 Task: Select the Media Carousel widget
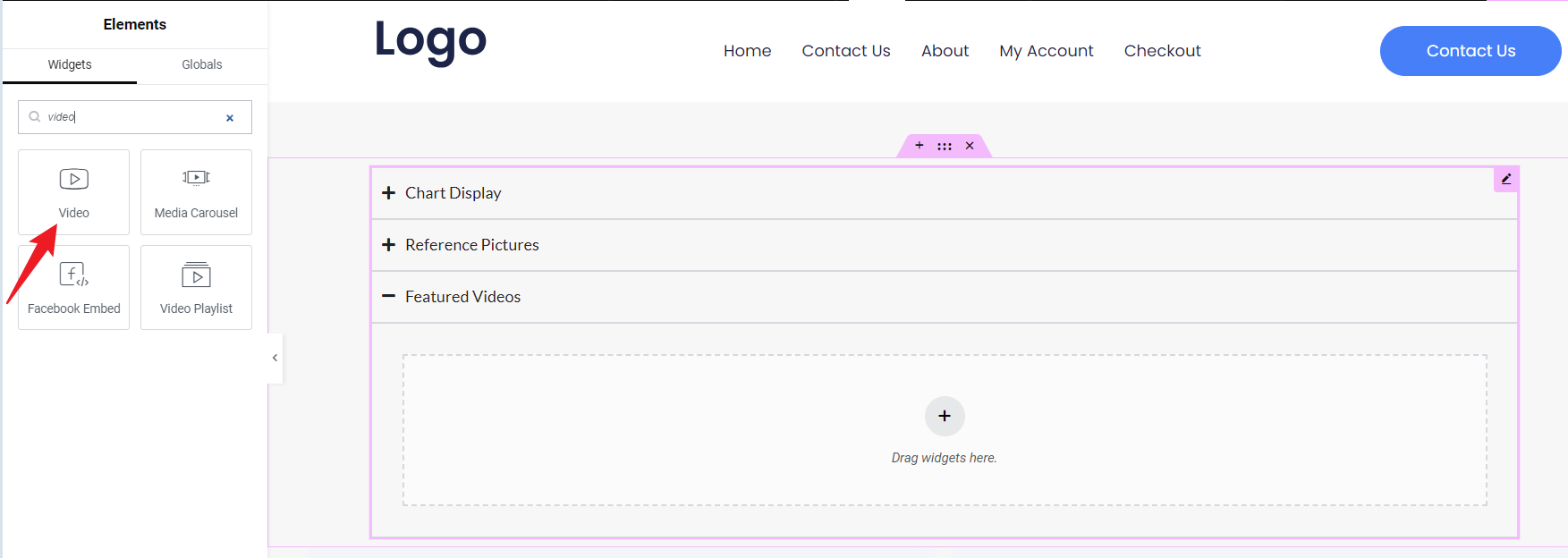196,191
